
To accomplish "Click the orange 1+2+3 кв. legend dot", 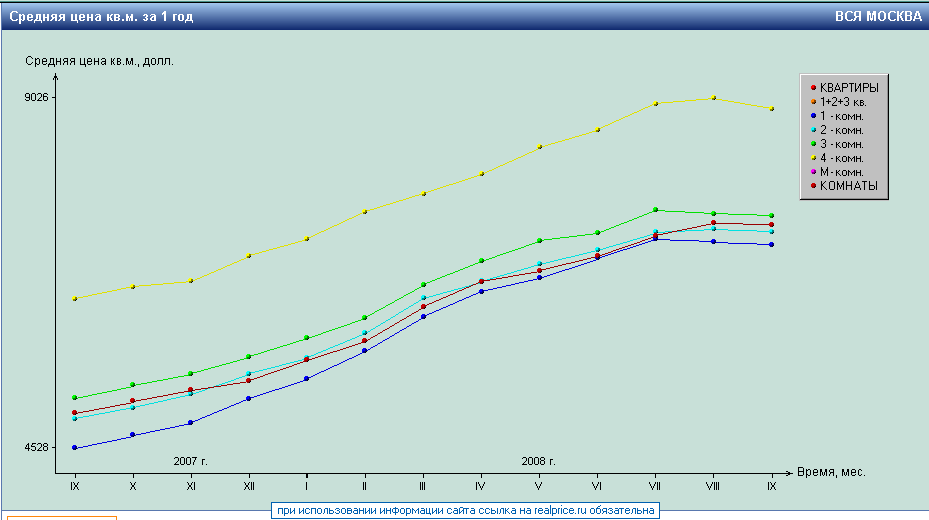I will click(814, 102).
